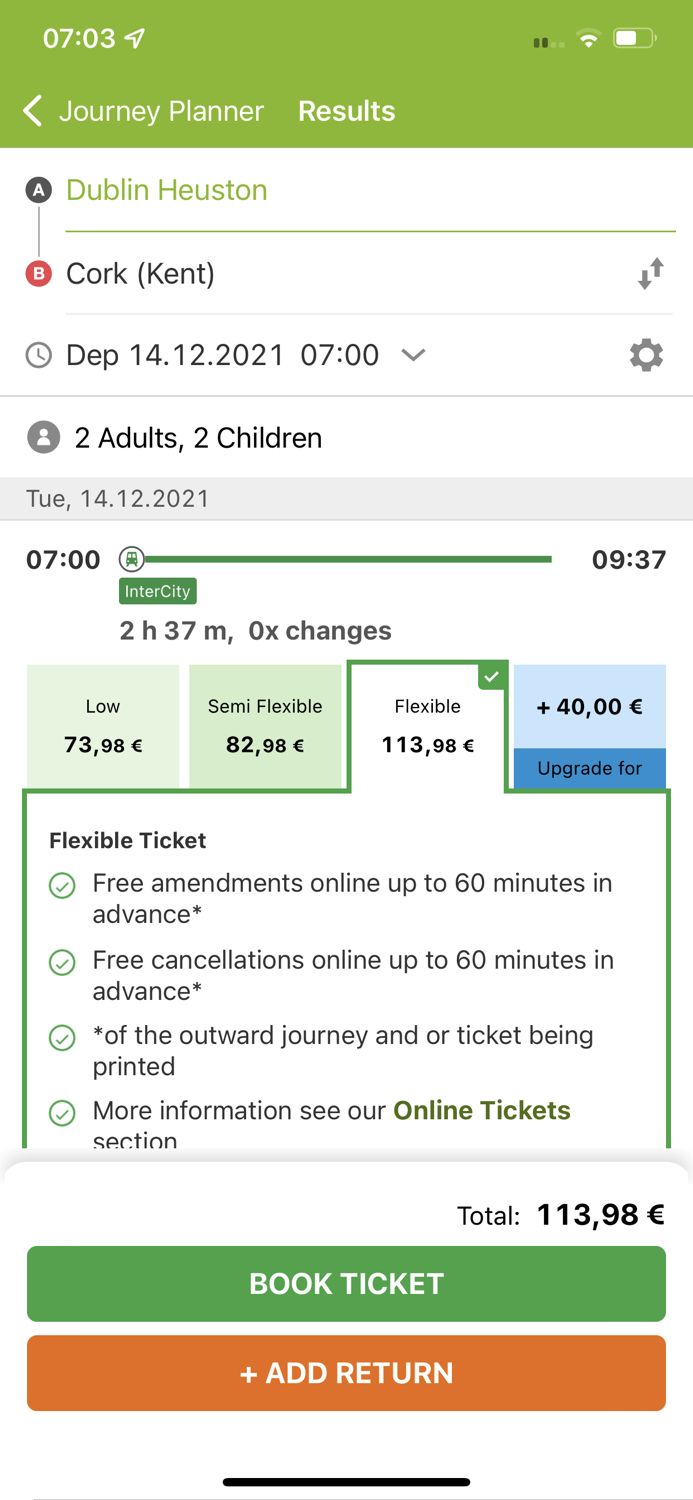693x1500 pixels.
Task: Tap the green journey progress line
Action: (350, 559)
